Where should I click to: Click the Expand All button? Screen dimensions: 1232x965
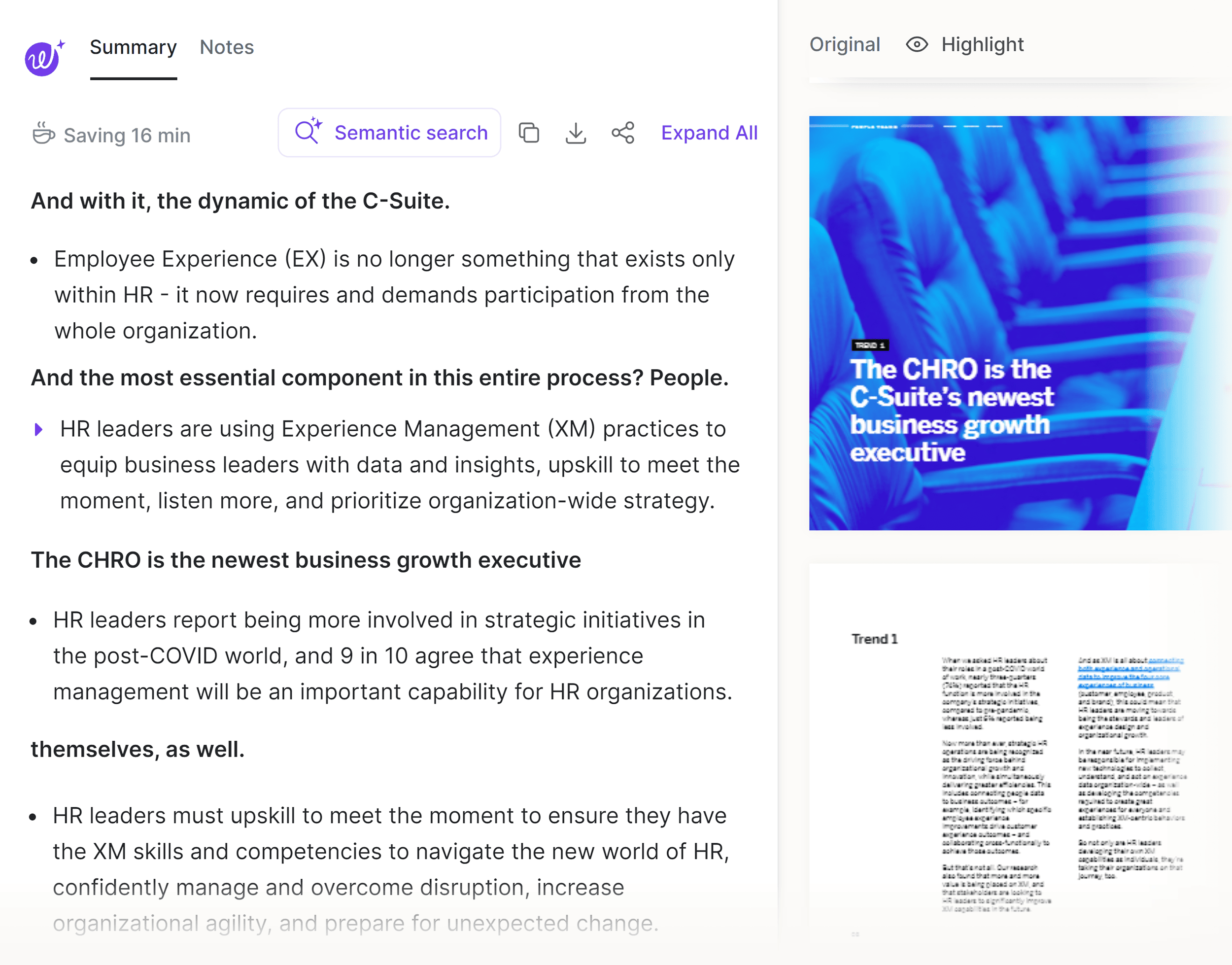tap(709, 133)
